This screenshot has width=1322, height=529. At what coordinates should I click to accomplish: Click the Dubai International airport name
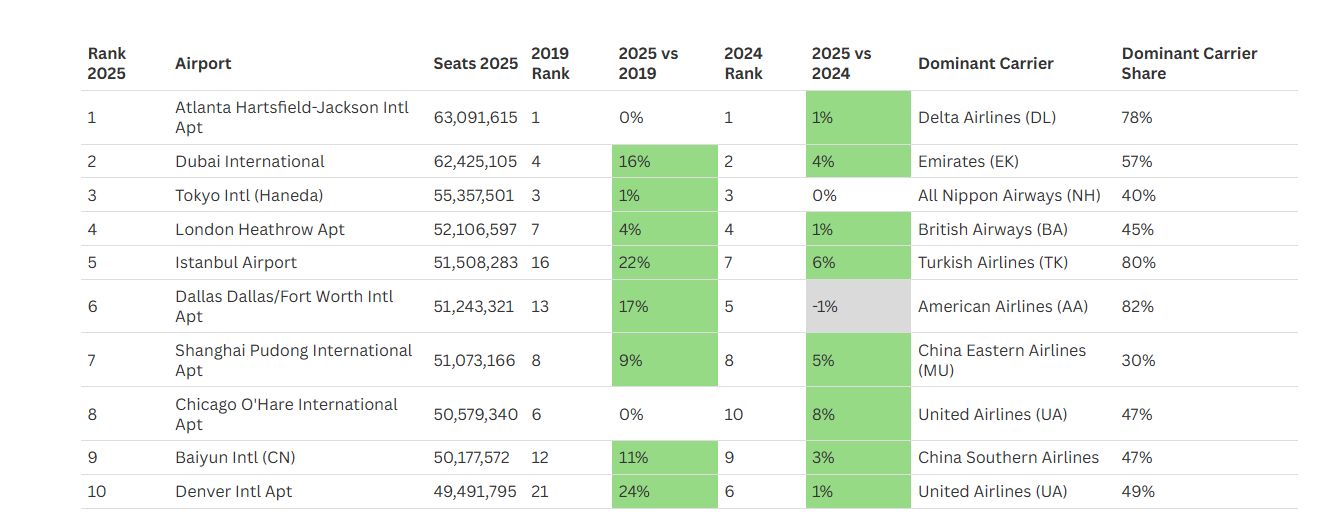250,161
